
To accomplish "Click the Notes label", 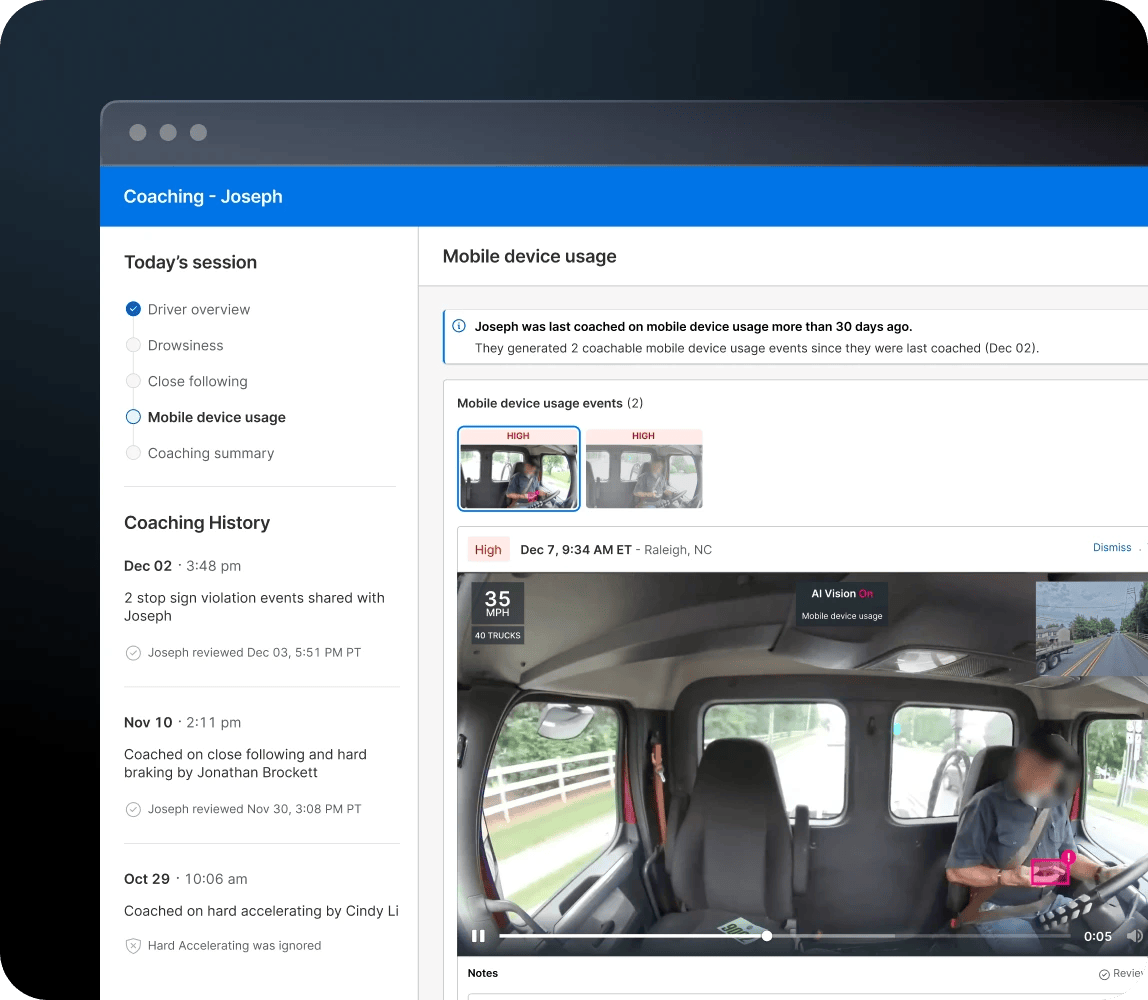I will [482, 973].
